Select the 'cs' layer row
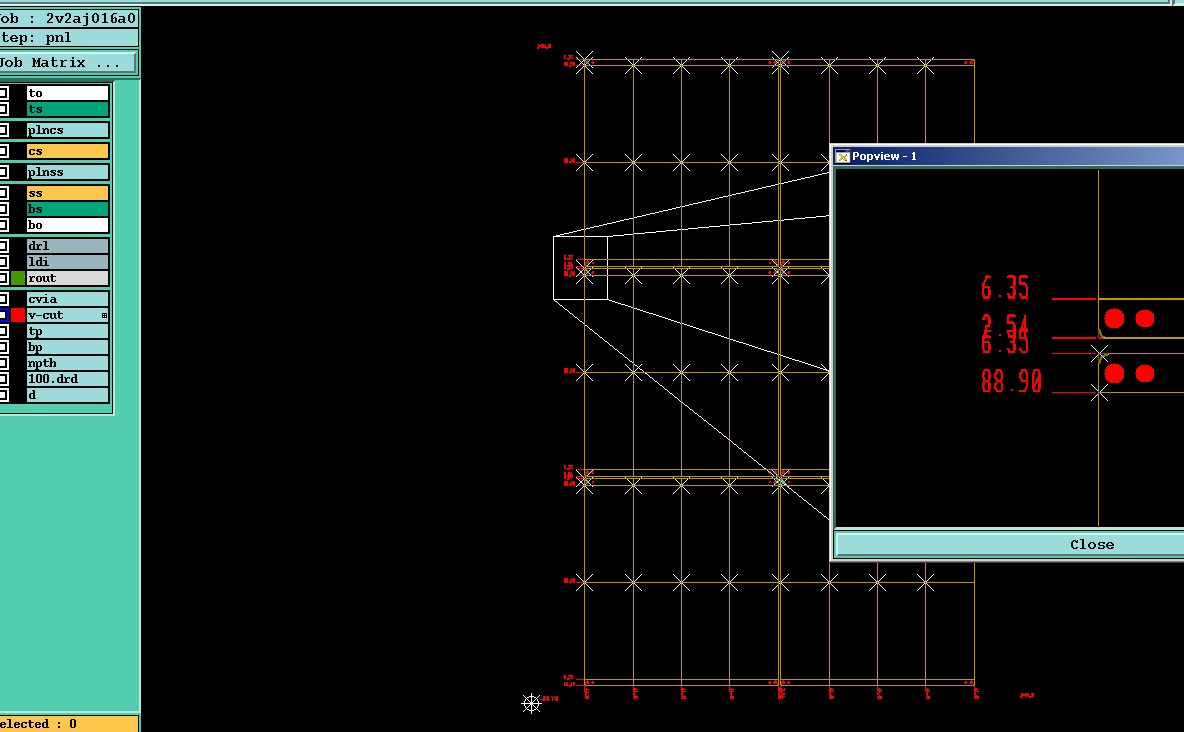The height and width of the screenshot is (732, 1184). [x=67, y=151]
